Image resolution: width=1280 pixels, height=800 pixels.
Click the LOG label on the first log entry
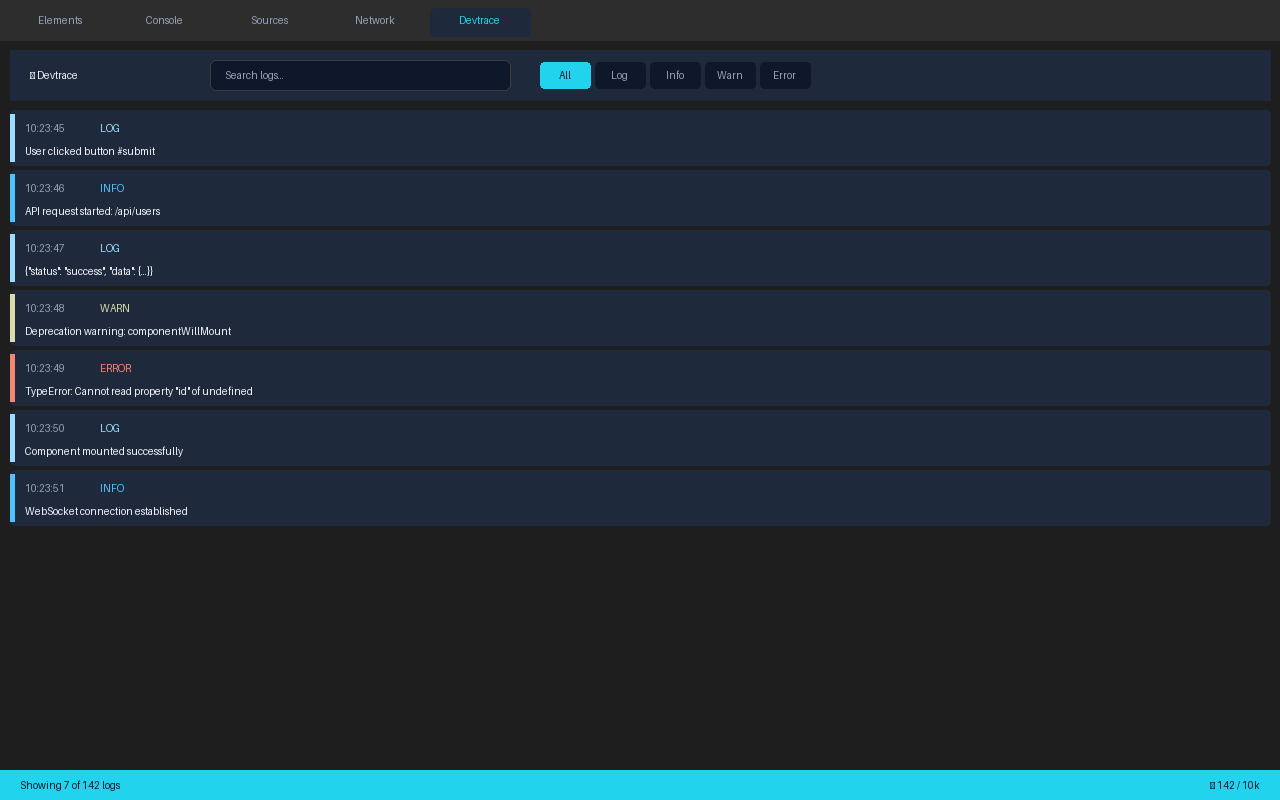tap(109, 128)
